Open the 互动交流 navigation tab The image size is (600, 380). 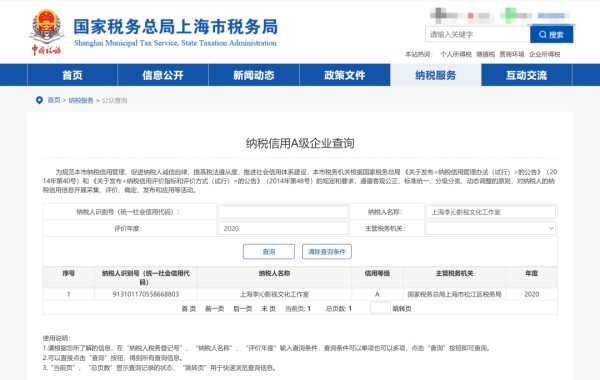(527, 75)
